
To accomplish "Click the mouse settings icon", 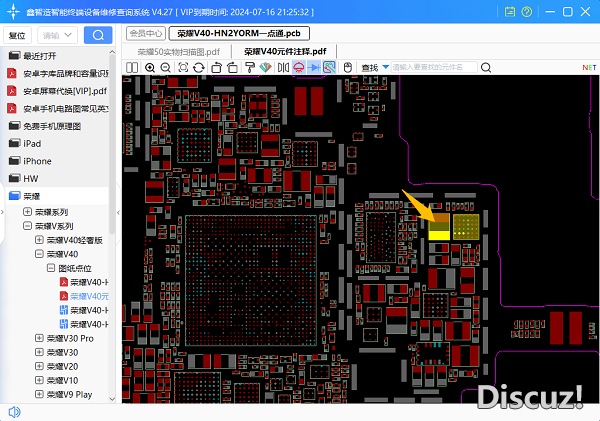I will click(x=347, y=68).
